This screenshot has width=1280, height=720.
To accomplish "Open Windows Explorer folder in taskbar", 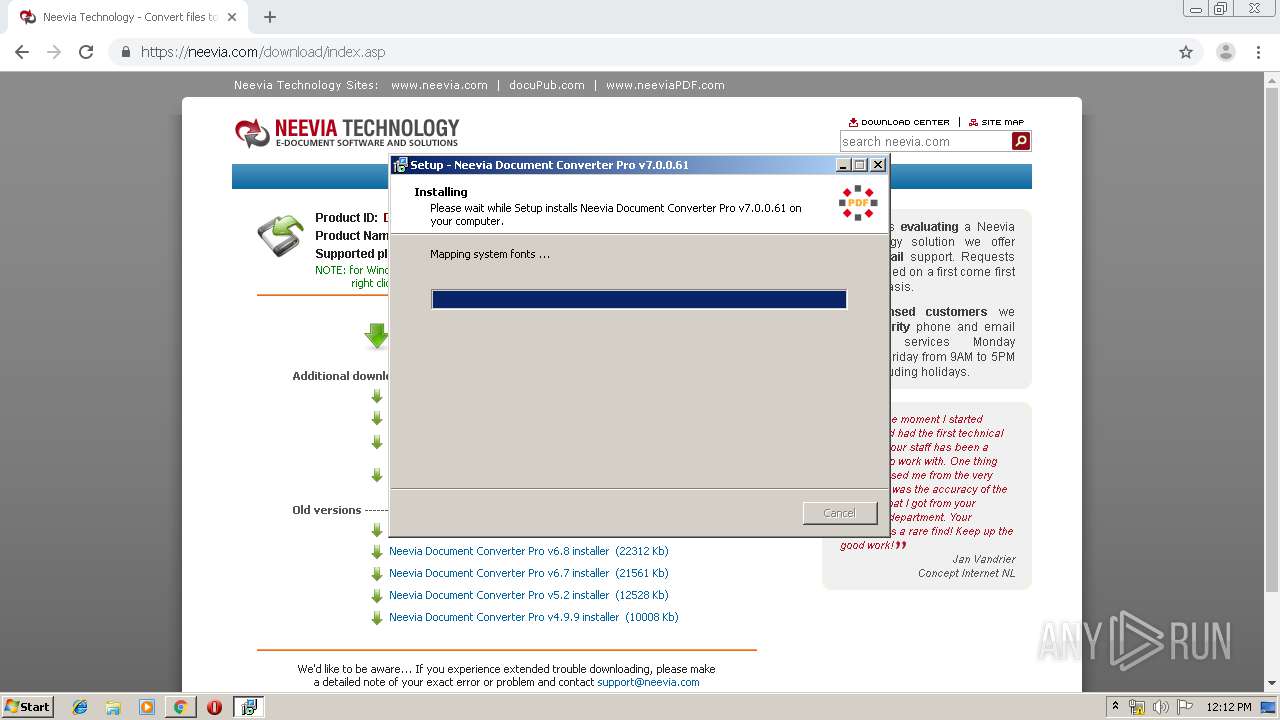I will [113, 707].
